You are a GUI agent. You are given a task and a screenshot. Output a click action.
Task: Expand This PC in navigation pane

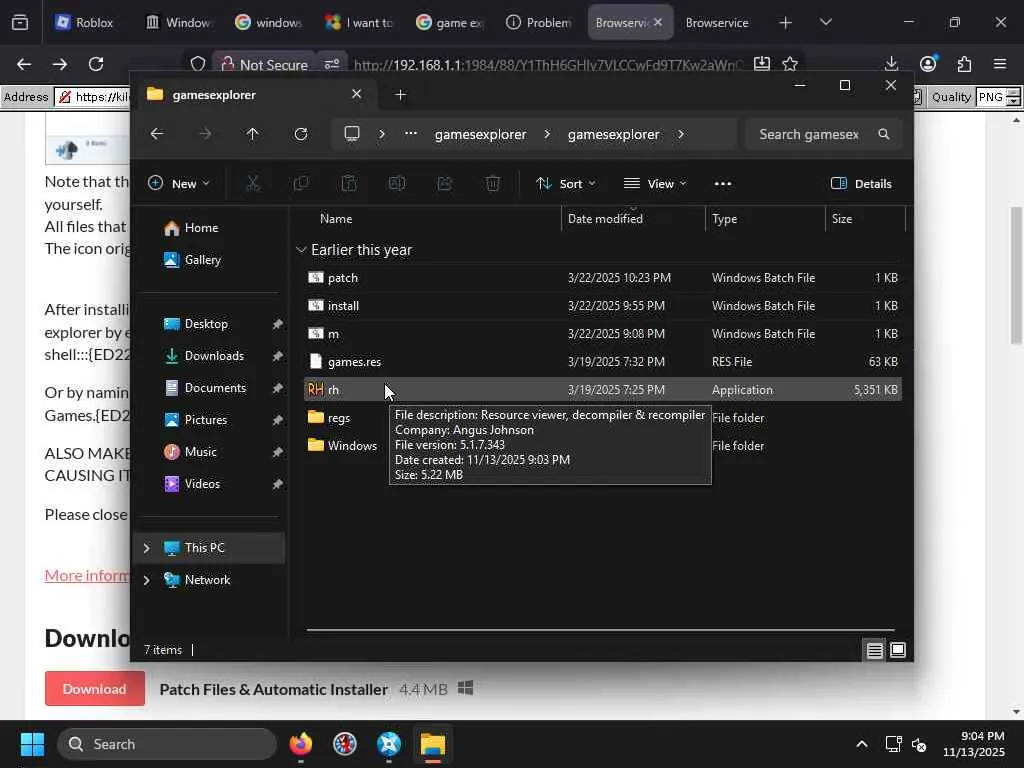click(146, 548)
